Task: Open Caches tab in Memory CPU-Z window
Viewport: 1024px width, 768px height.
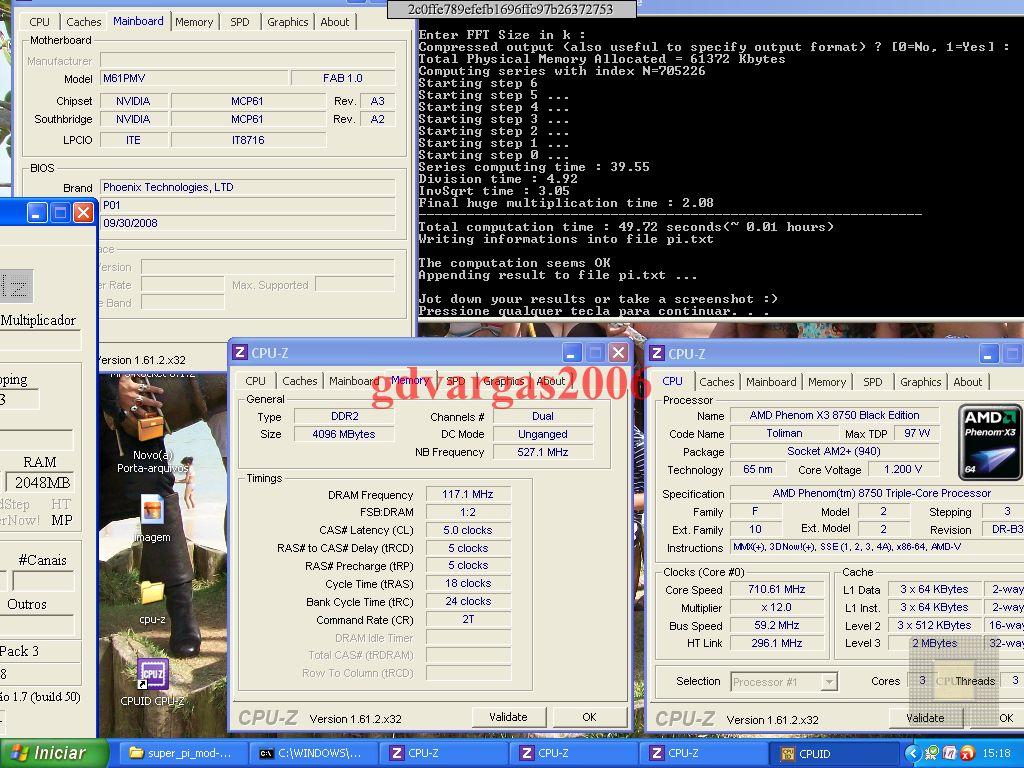Action: [x=300, y=381]
